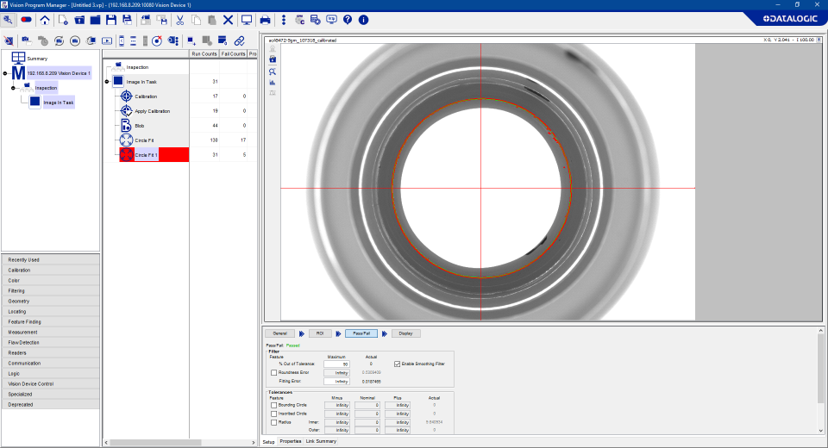Select the Blob tool step
The image size is (828, 448).
[139, 125]
